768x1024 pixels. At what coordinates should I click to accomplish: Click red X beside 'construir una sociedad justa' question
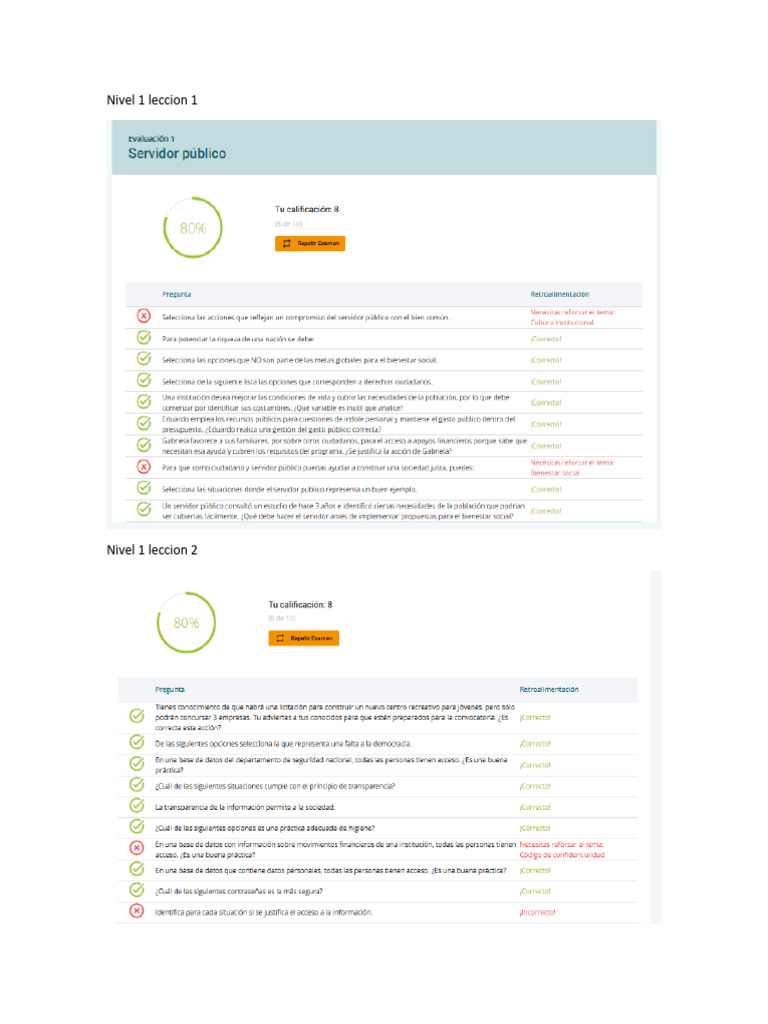144,466
